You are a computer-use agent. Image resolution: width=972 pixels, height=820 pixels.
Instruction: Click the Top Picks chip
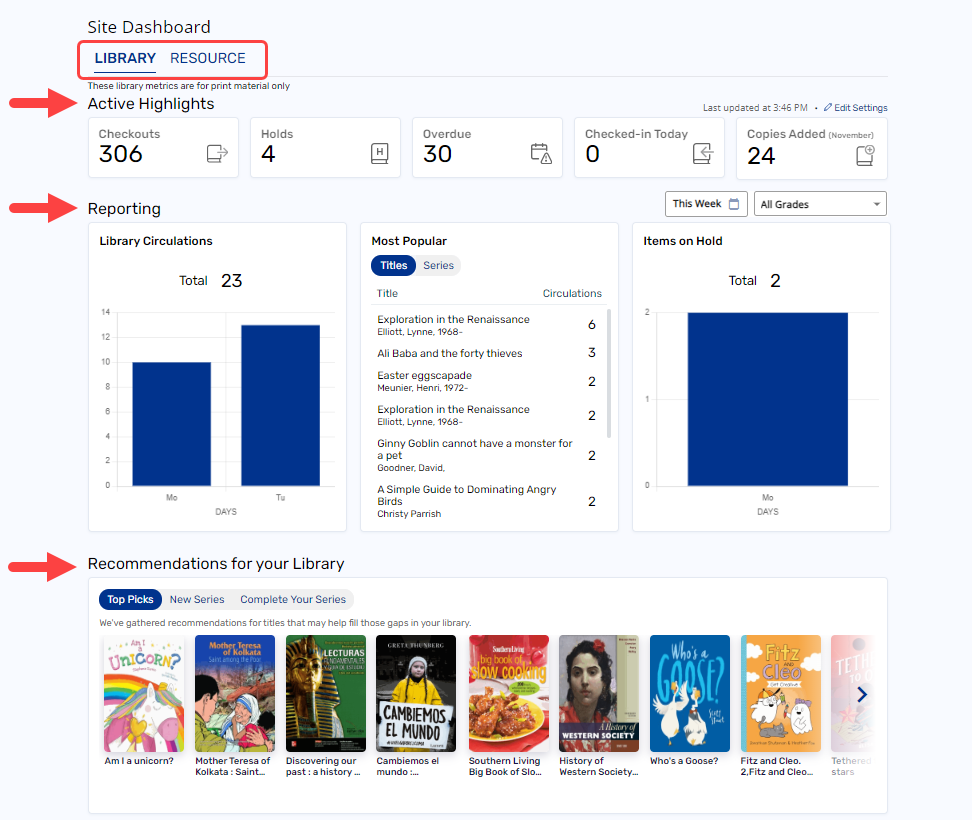click(x=130, y=599)
